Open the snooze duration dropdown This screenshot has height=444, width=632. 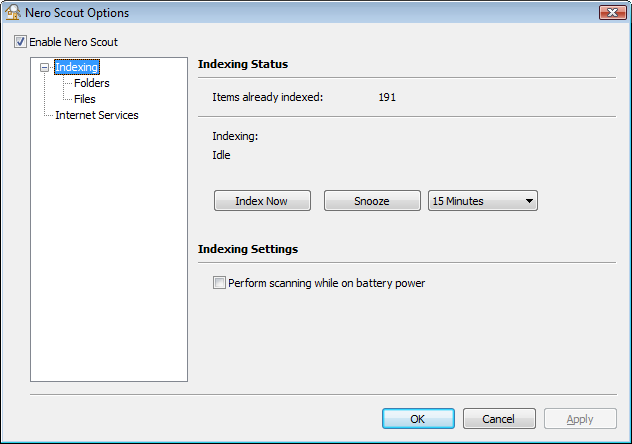[483, 201]
